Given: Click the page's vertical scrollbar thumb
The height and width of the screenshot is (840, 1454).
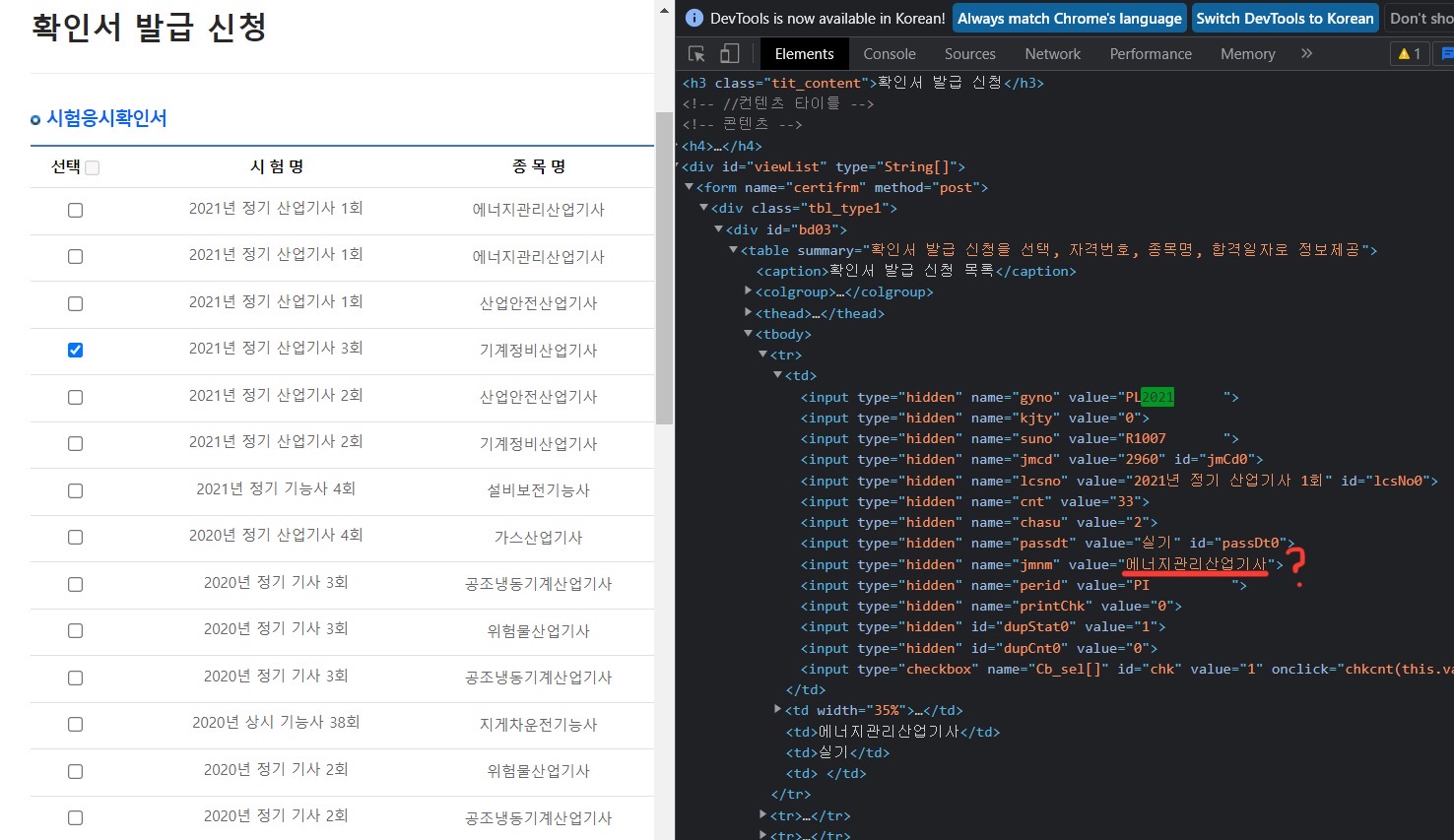Looking at the screenshot, I should (664, 268).
